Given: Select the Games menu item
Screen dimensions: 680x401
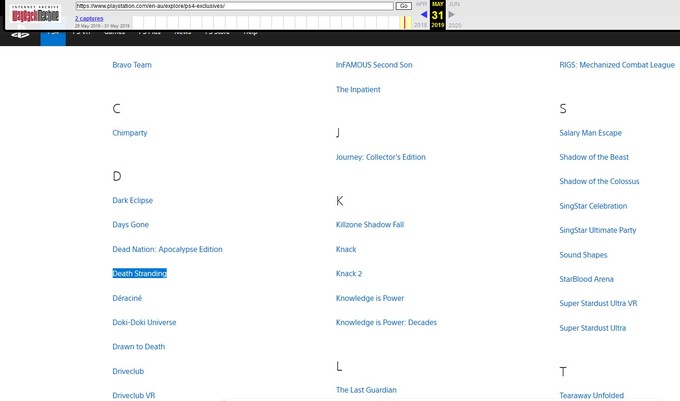Looking at the screenshot, I should click(114, 33).
